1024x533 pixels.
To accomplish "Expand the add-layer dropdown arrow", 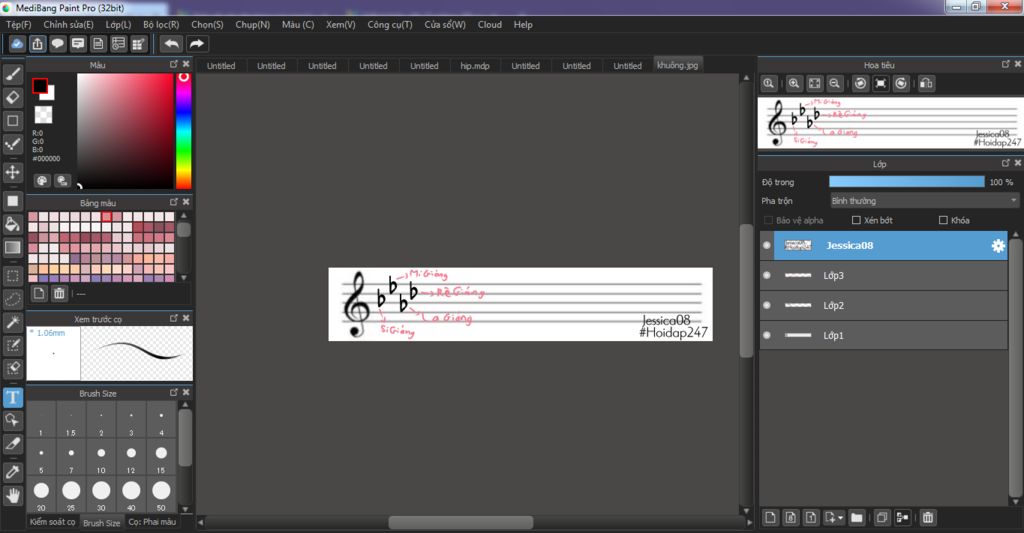I will click(840, 518).
